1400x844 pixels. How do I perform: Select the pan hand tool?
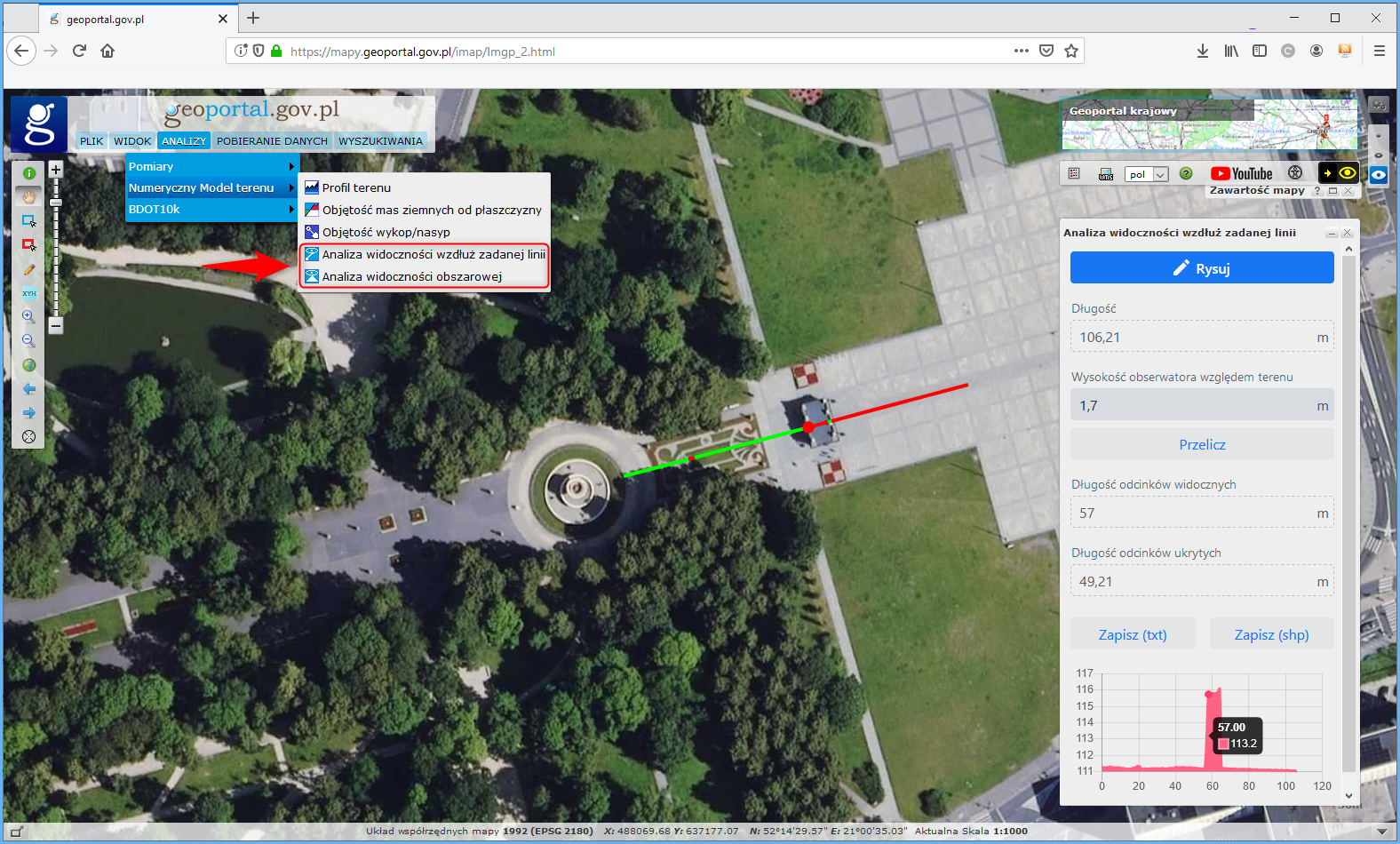click(28, 196)
